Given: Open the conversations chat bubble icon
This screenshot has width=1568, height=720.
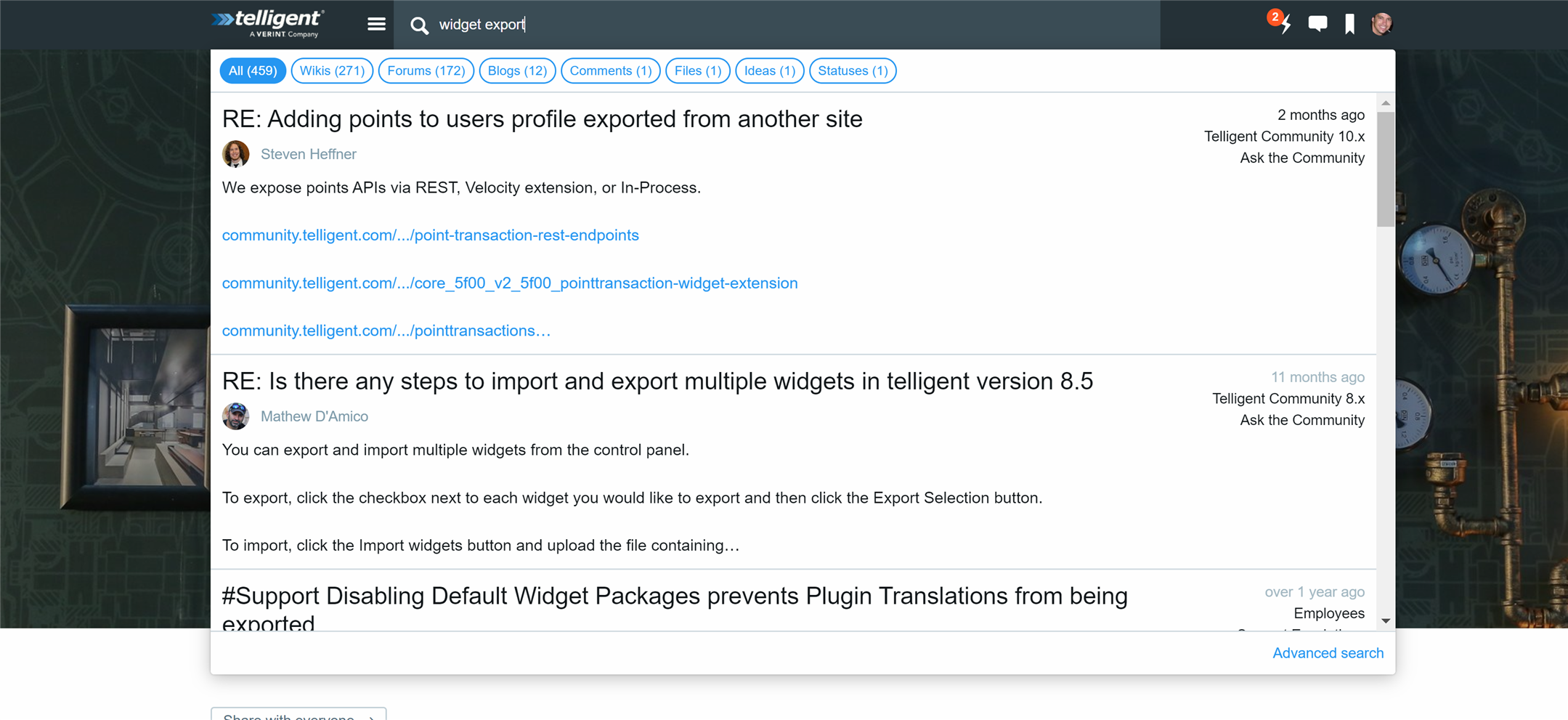Looking at the screenshot, I should (1317, 24).
